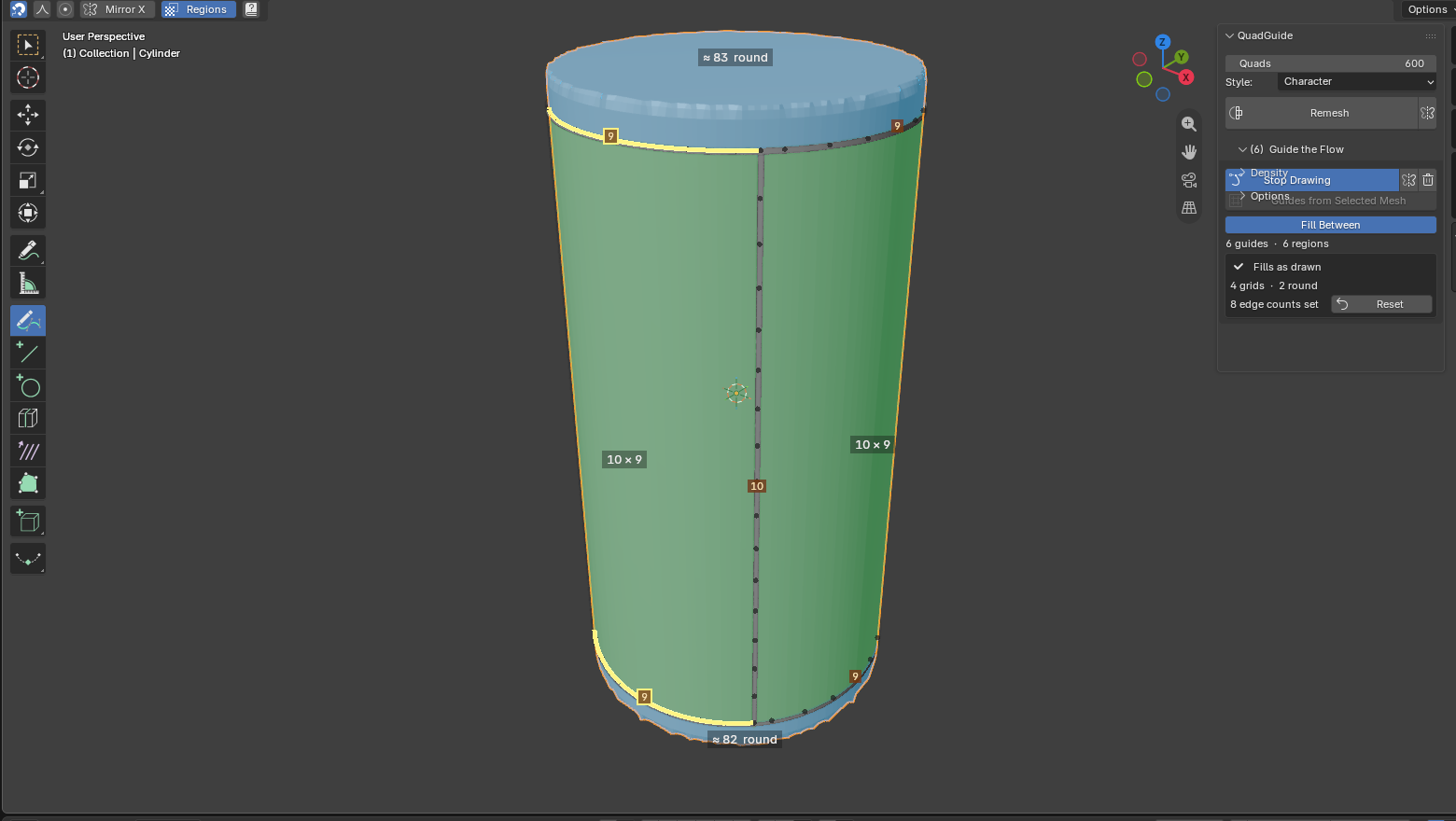Select the diagonal hatch lines tool
1456x821 pixels.
pos(28,451)
